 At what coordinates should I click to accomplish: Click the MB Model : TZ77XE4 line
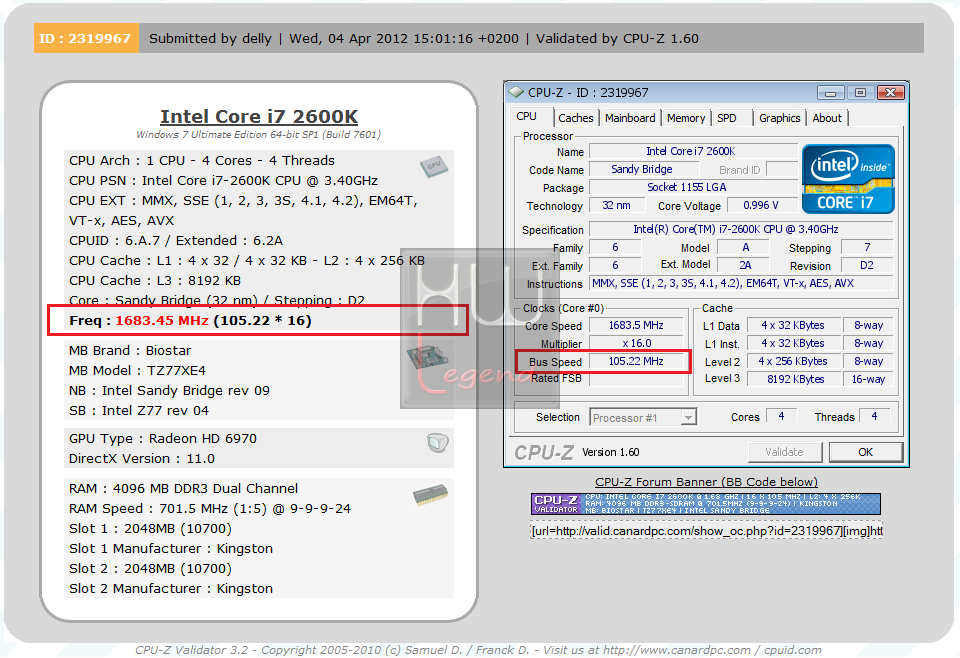click(138, 370)
